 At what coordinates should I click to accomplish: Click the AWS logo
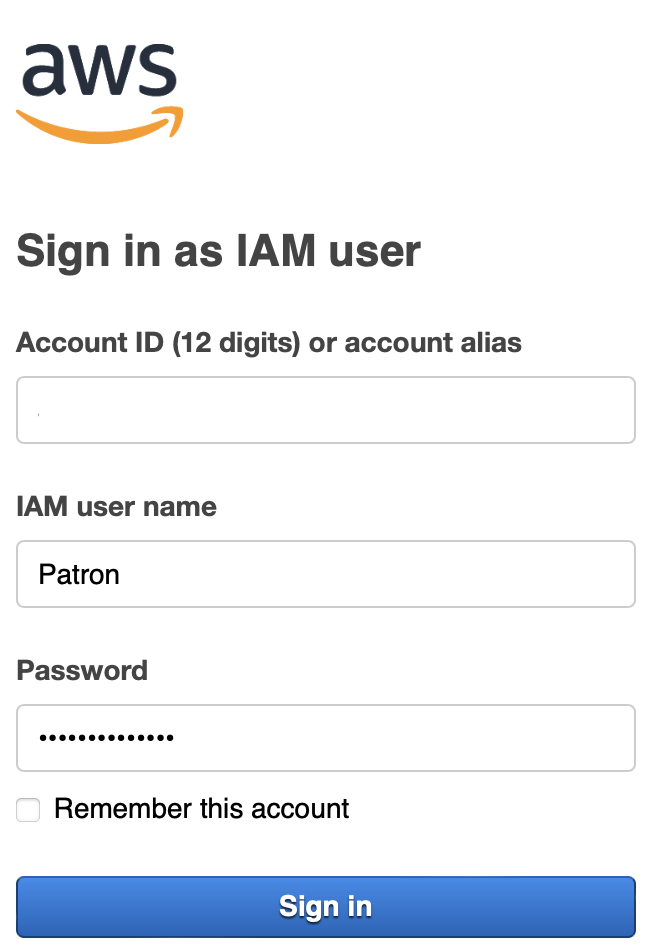[100, 92]
